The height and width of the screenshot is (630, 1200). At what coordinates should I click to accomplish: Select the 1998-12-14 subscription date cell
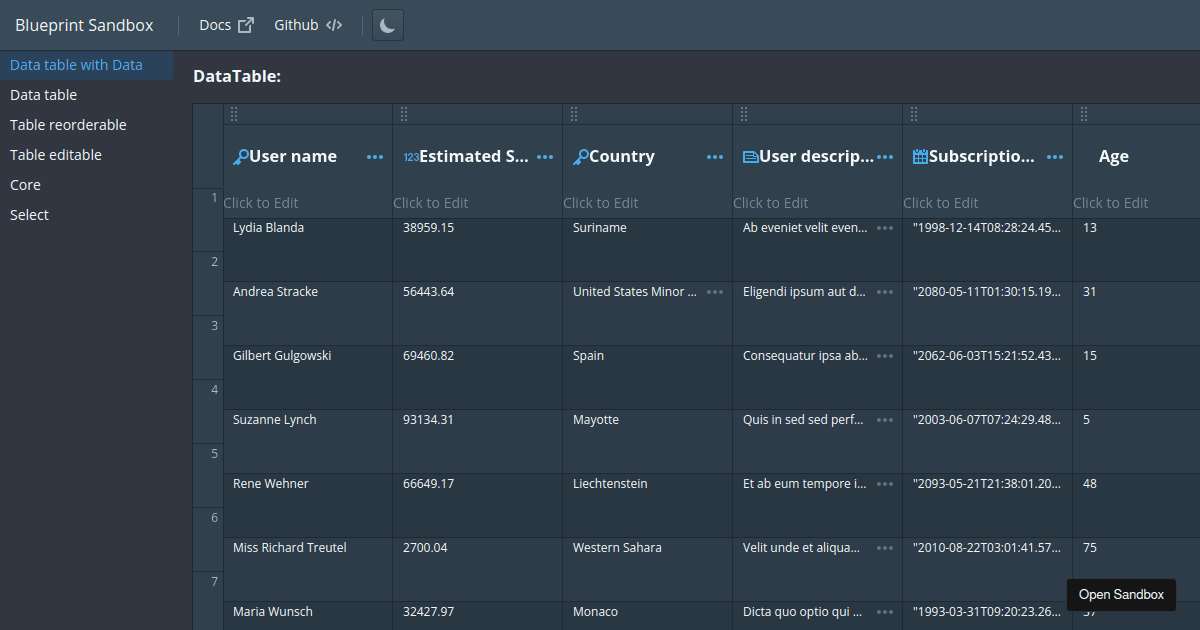click(988, 250)
